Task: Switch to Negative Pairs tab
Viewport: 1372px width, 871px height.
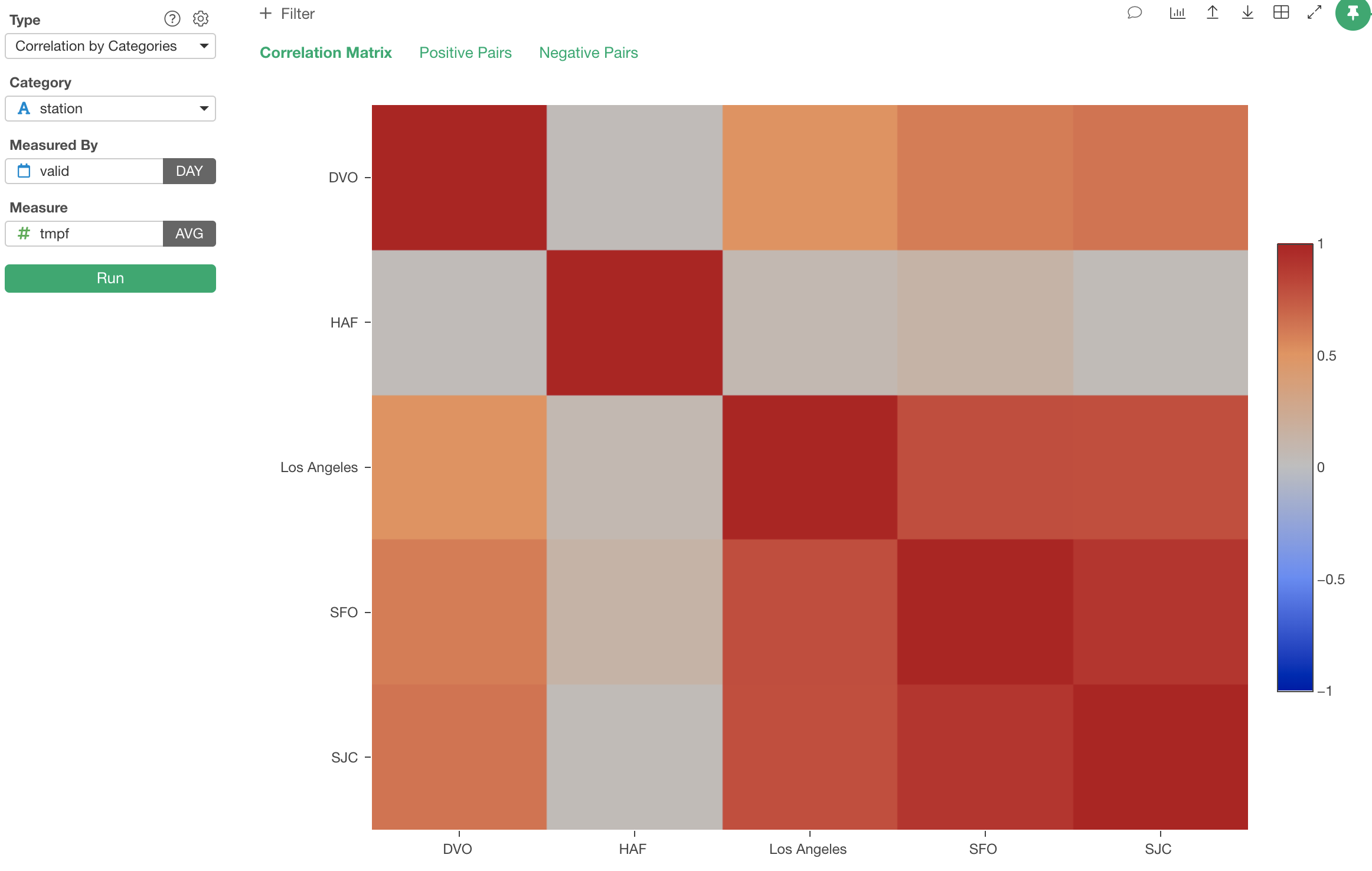Action: (589, 53)
